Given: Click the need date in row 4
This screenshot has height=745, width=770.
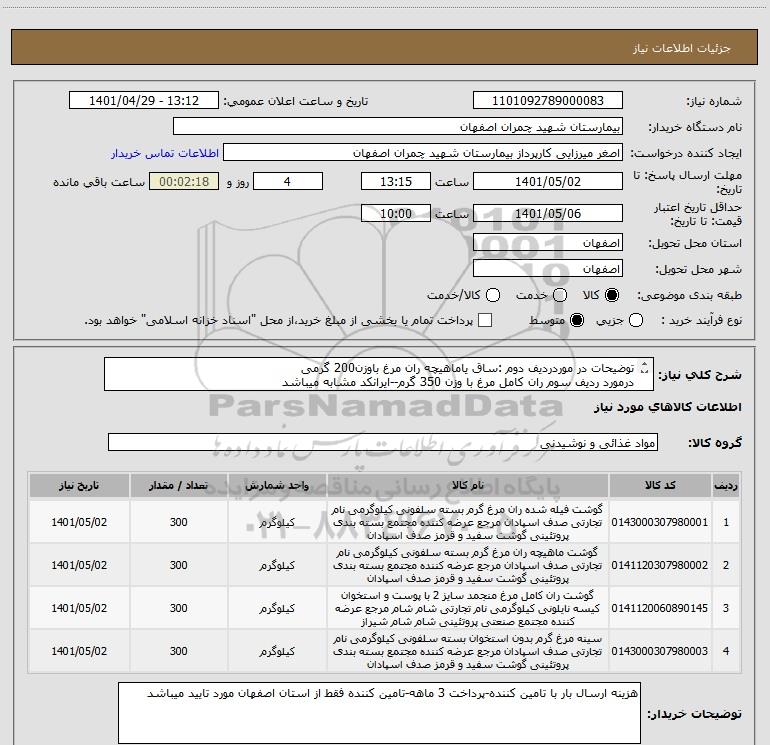Looking at the screenshot, I should click(x=79, y=651).
